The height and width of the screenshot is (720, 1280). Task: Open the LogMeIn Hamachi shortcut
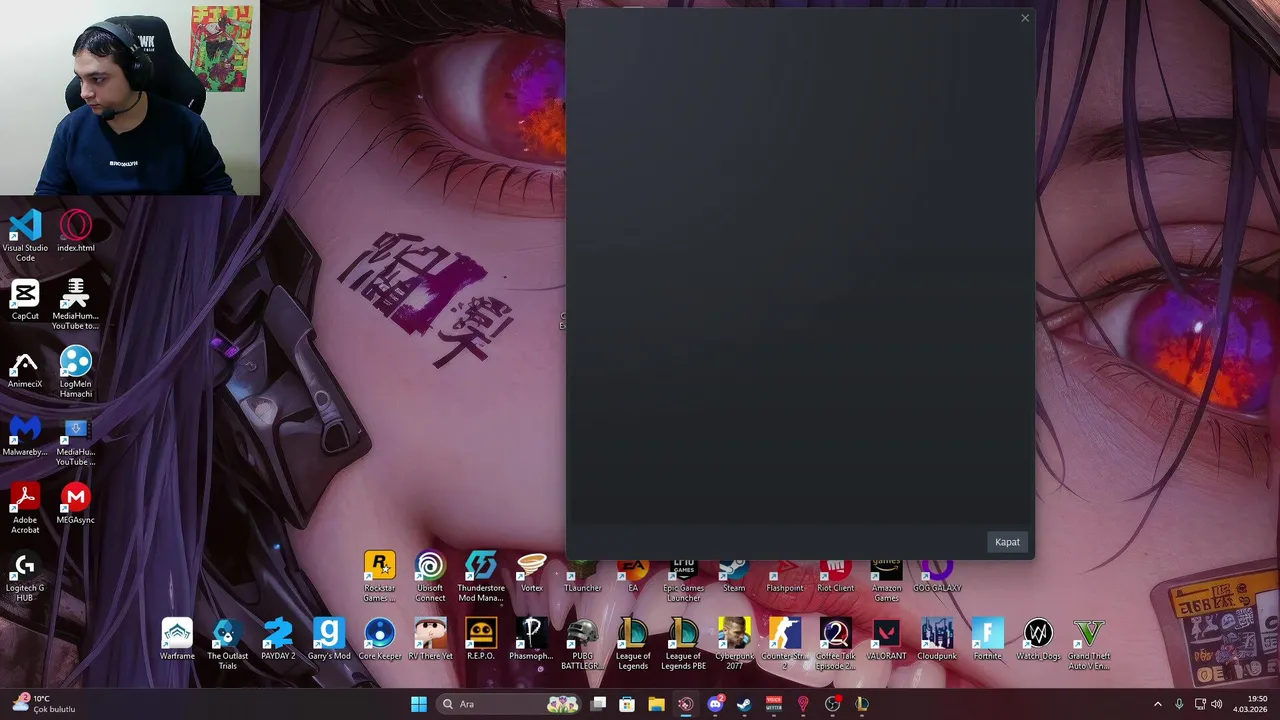(x=76, y=372)
